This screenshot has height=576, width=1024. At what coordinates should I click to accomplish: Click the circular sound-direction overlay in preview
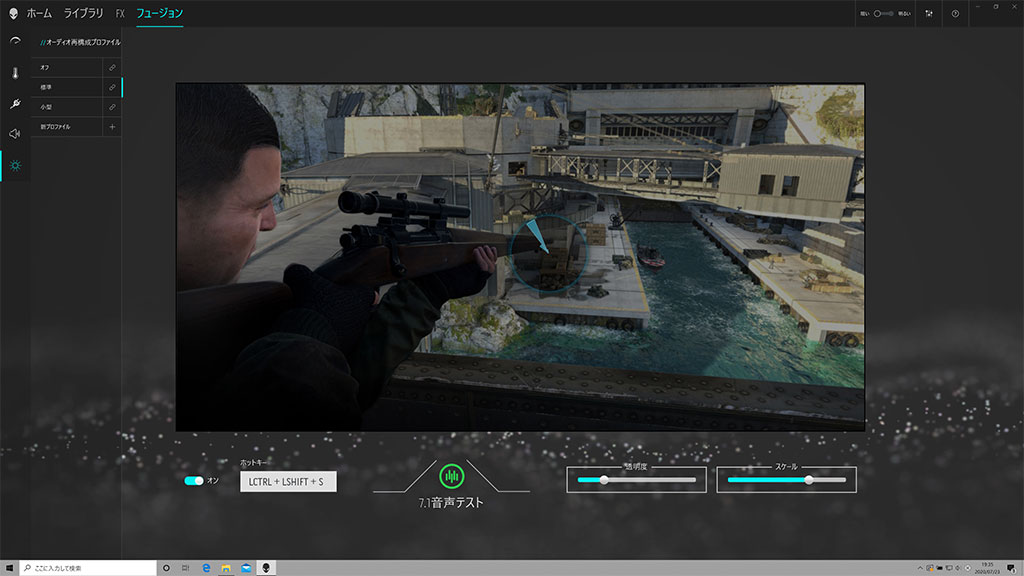pos(549,253)
